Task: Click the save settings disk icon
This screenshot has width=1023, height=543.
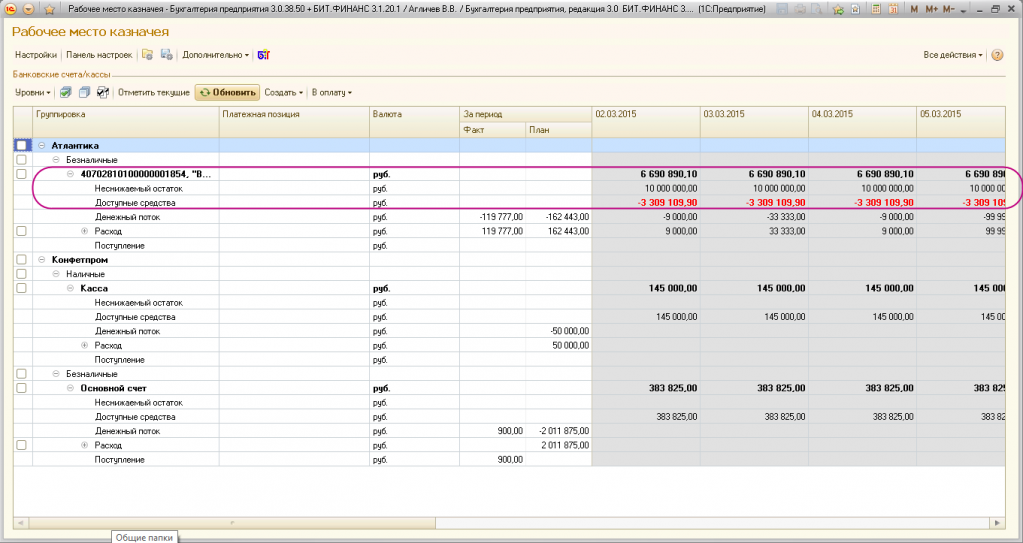Action: 167,55
